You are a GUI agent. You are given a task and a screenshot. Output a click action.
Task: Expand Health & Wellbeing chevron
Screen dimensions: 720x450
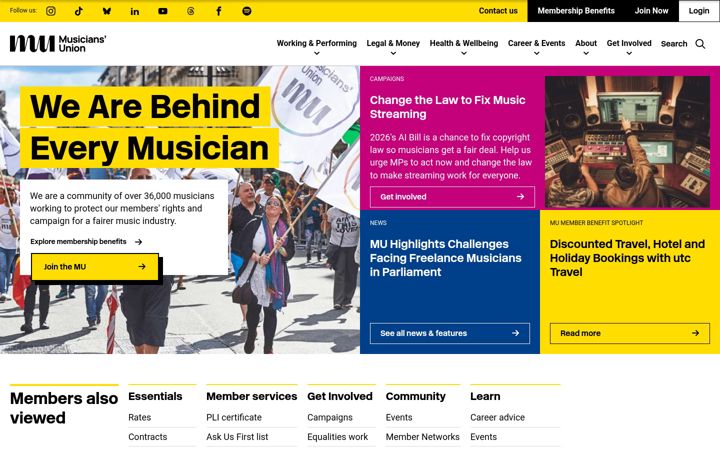pos(464,53)
